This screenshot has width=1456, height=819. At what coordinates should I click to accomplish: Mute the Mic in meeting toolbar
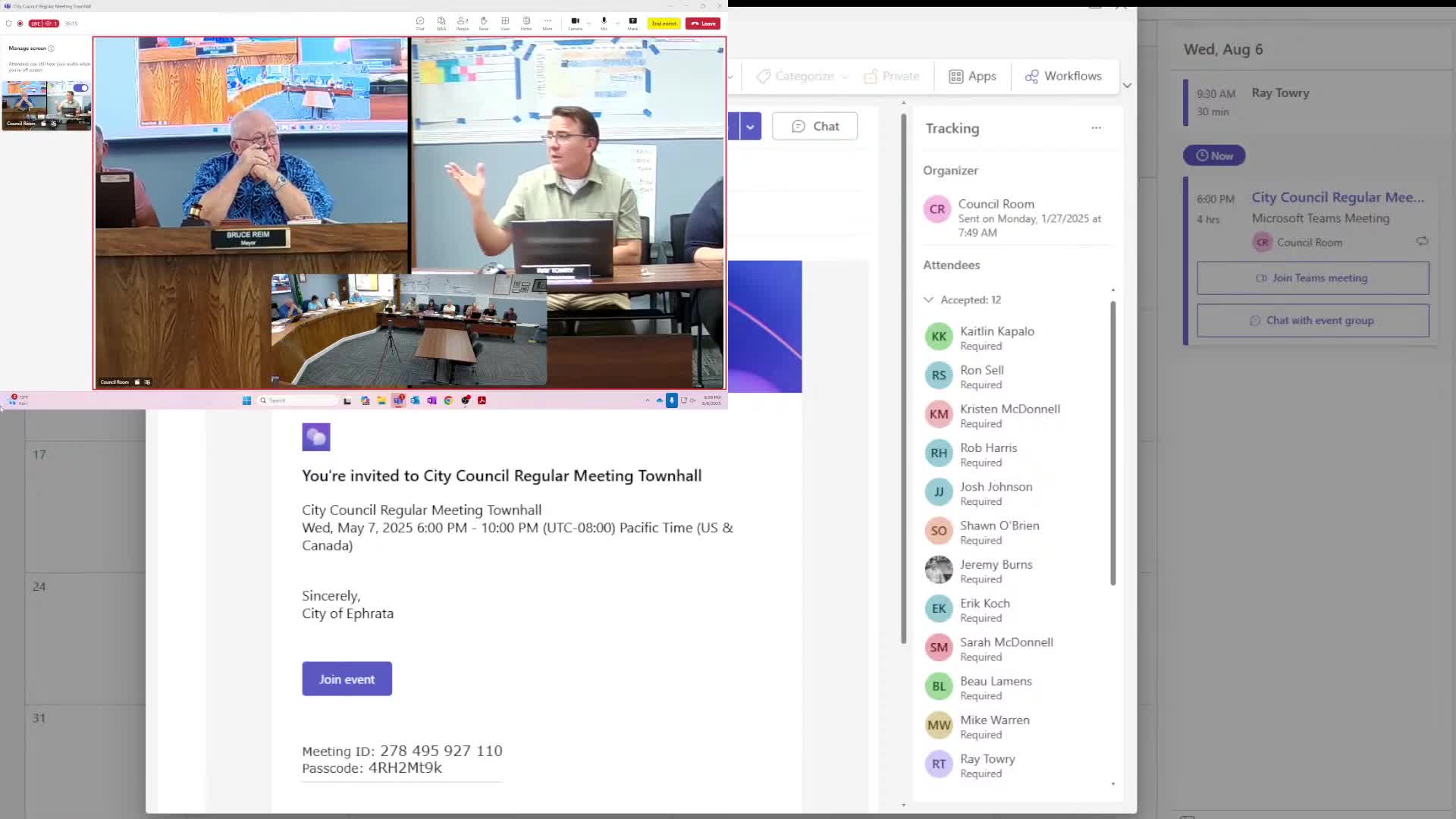(x=604, y=22)
